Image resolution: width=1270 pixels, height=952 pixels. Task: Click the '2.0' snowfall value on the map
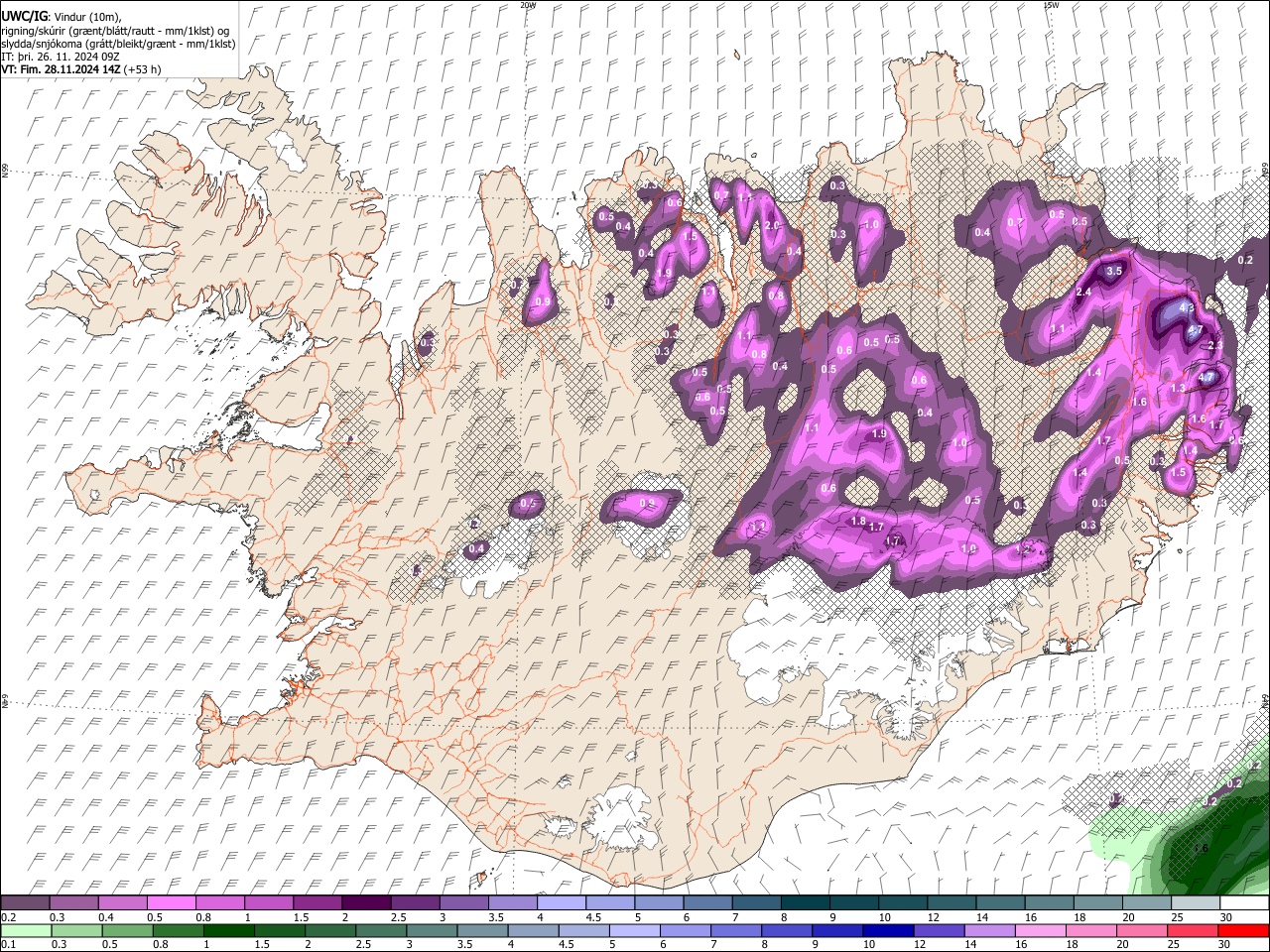pos(772,225)
